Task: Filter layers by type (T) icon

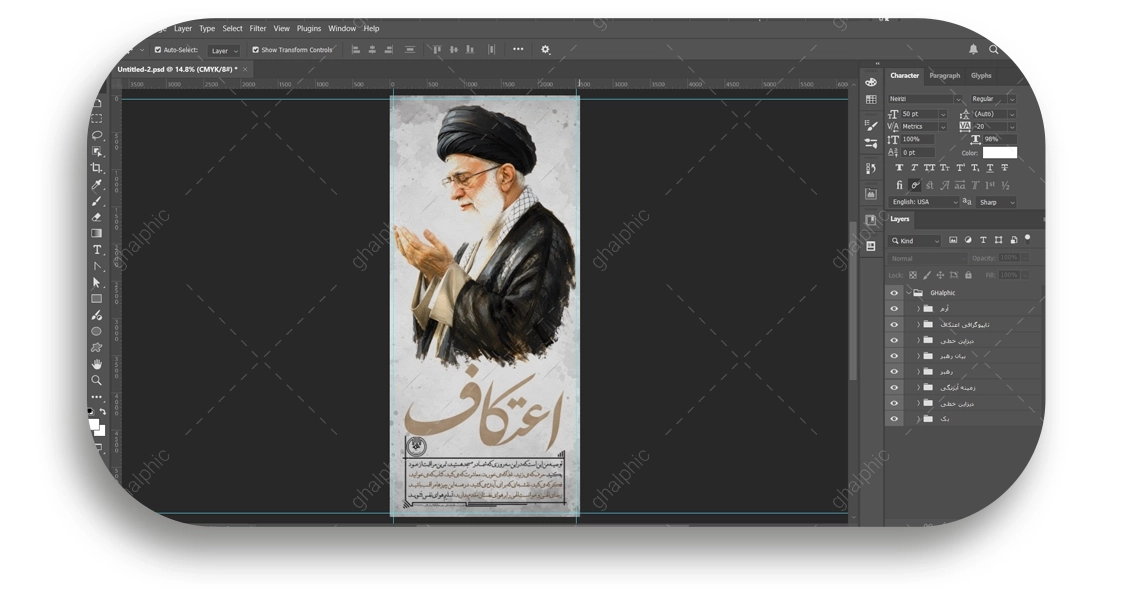Action: (x=983, y=240)
